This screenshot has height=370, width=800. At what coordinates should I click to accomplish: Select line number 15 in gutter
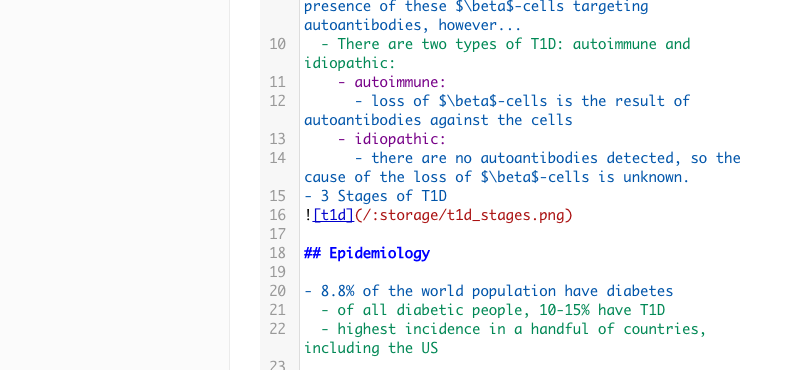point(278,196)
